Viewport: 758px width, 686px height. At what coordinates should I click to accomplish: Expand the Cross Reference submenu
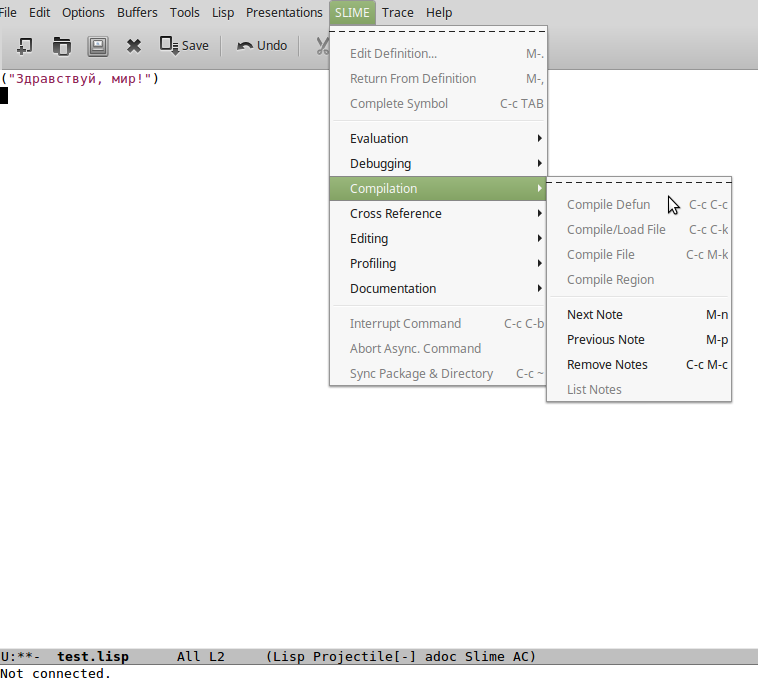click(x=438, y=214)
